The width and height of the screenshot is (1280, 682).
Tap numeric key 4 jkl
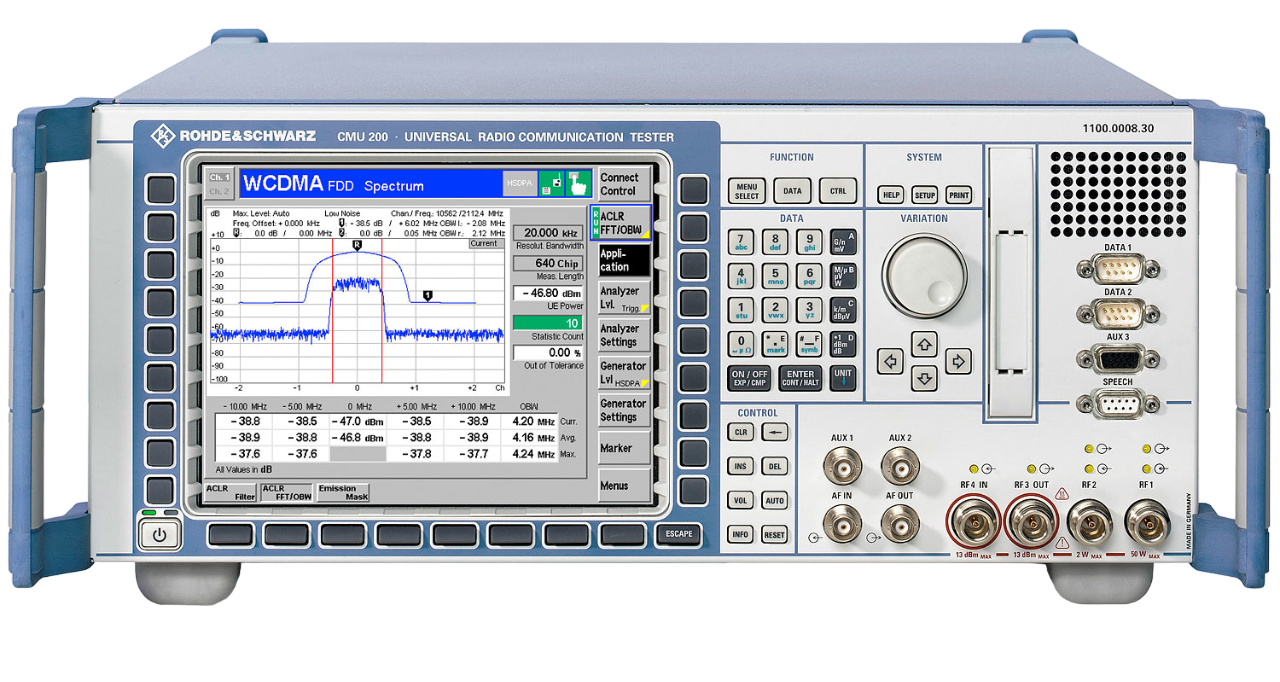(741, 276)
